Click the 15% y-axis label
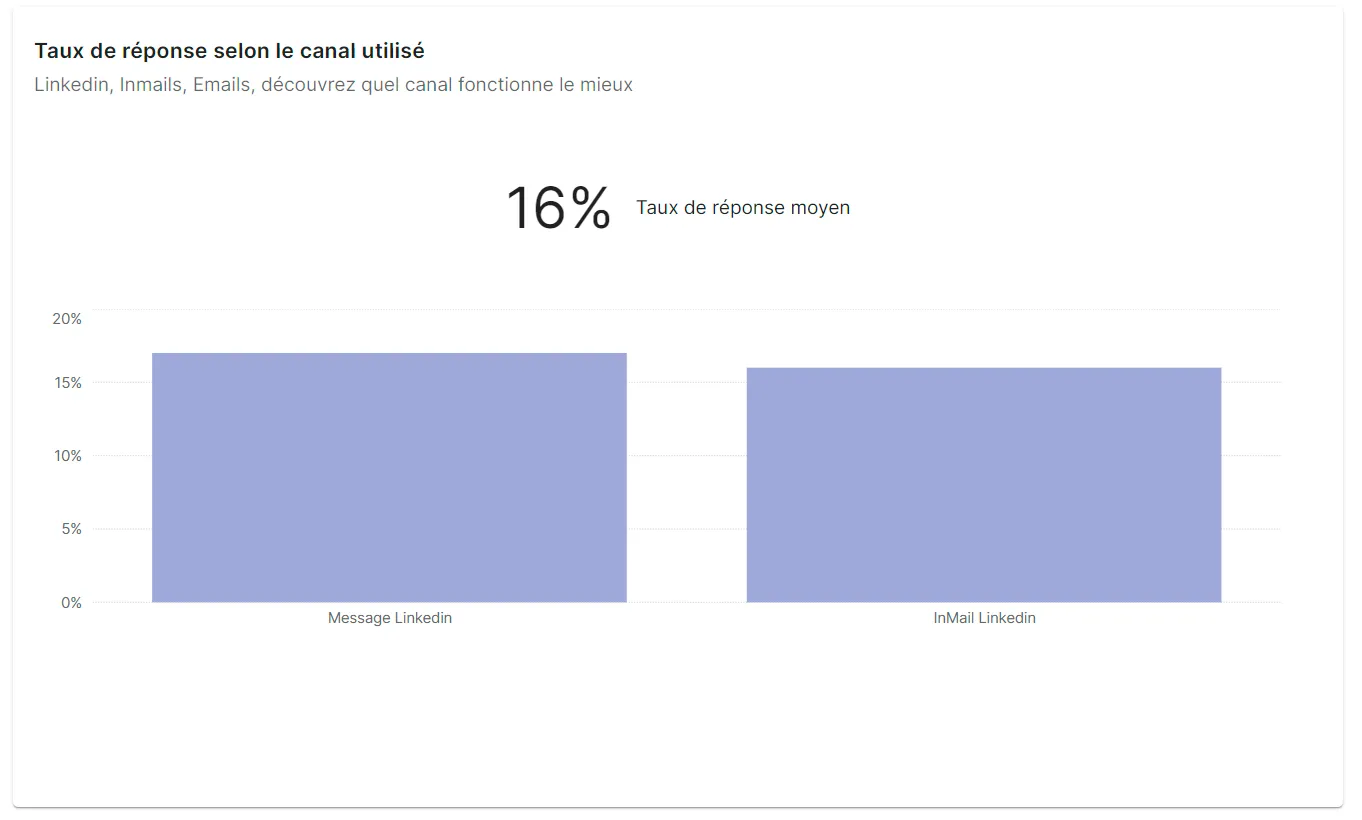This screenshot has height=820, width=1362. 67,383
